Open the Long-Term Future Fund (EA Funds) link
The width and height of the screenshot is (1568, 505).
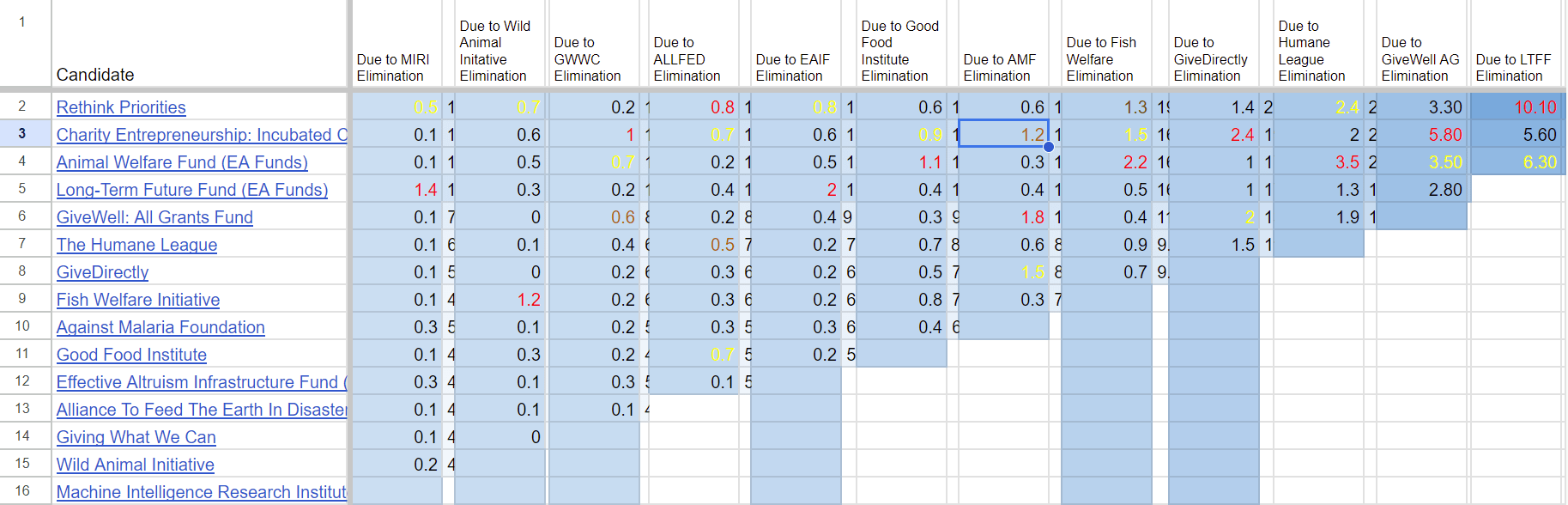point(192,190)
